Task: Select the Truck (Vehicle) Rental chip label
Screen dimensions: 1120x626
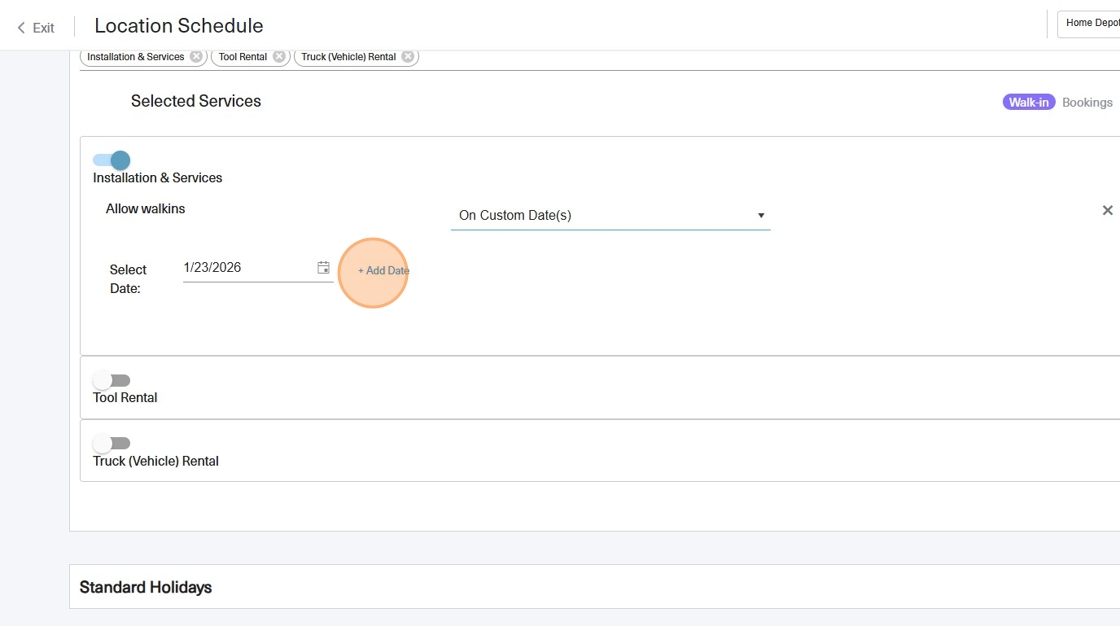Action: (348, 57)
